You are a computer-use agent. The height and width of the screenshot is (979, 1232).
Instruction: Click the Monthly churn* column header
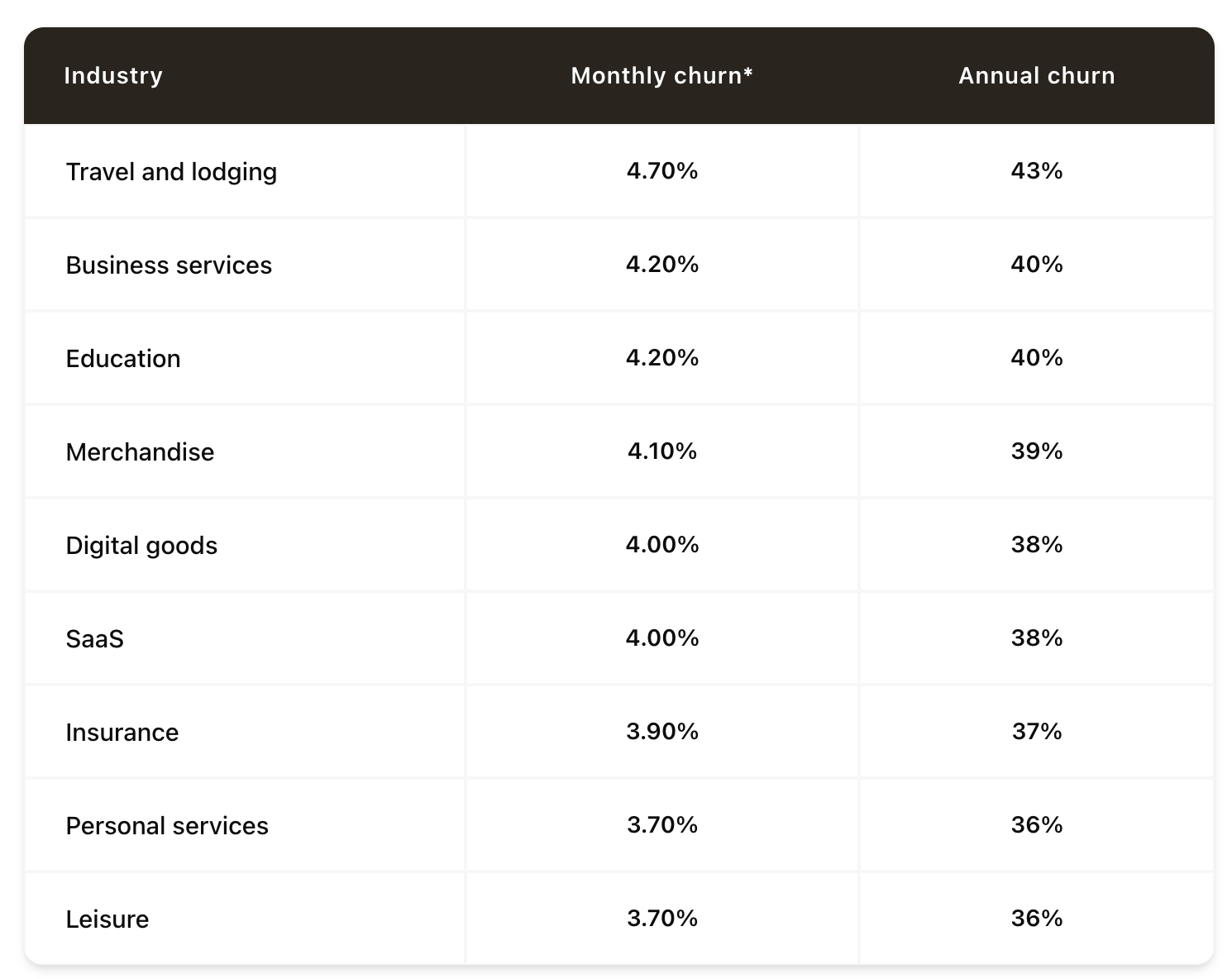coord(661,75)
